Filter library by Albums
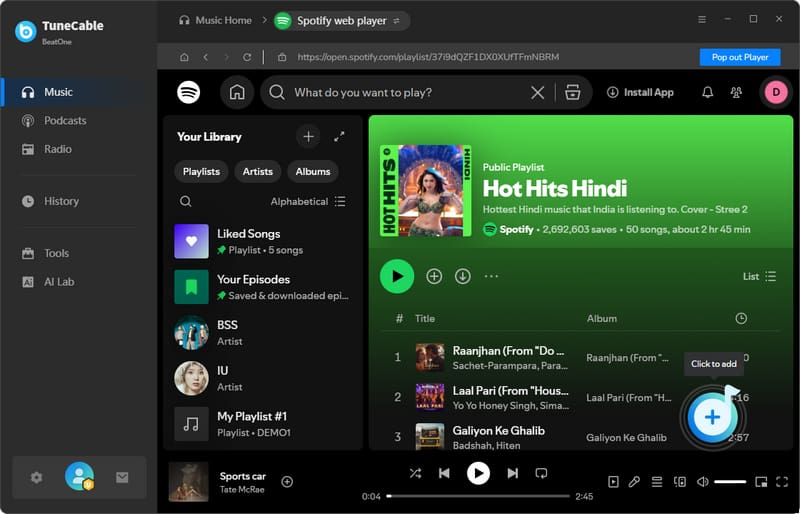The height and width of the screenshot is (514, 800). tap(313, 172)
